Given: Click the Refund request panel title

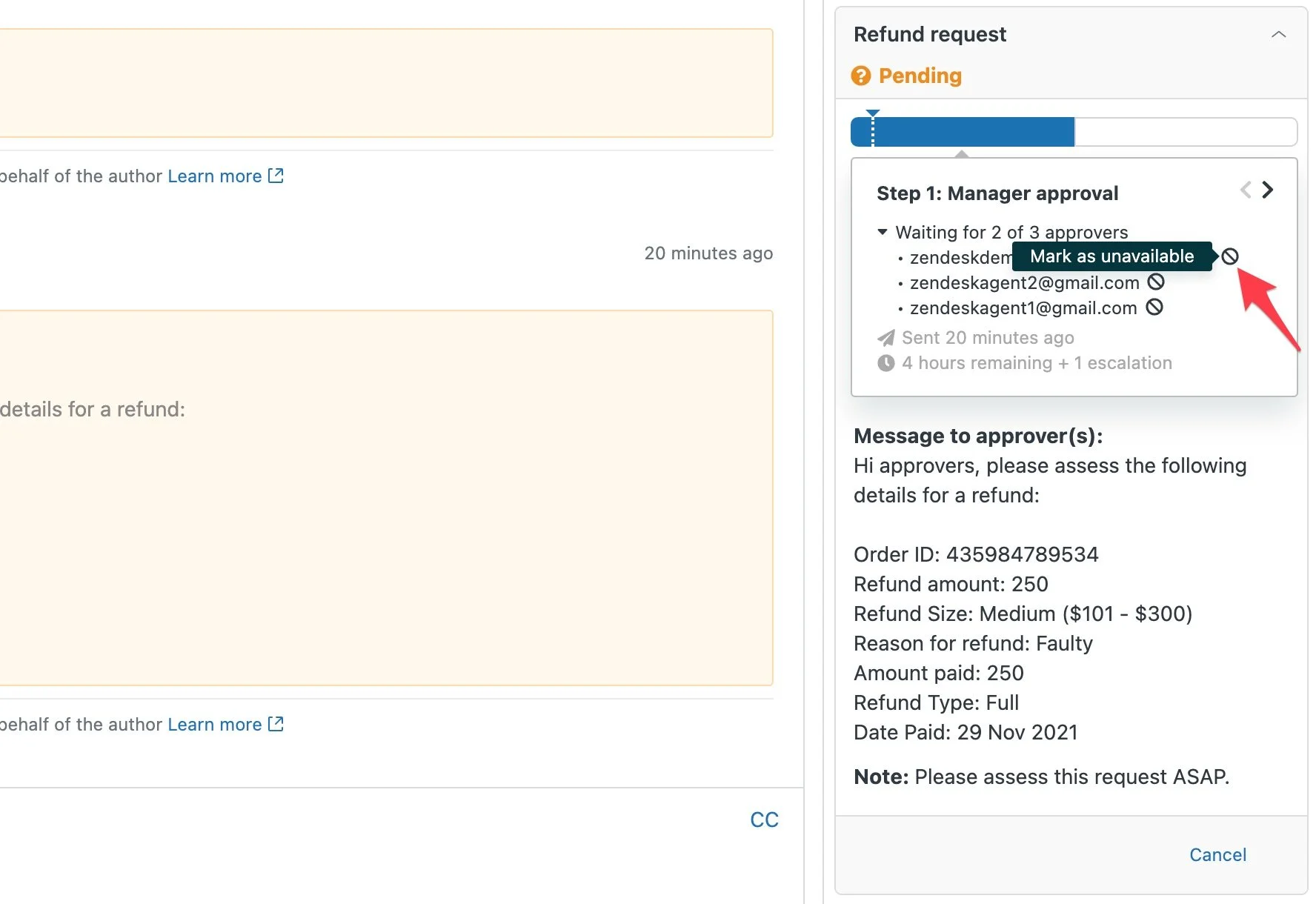Looking at the screenshot, I should click(x=930, y=34).
